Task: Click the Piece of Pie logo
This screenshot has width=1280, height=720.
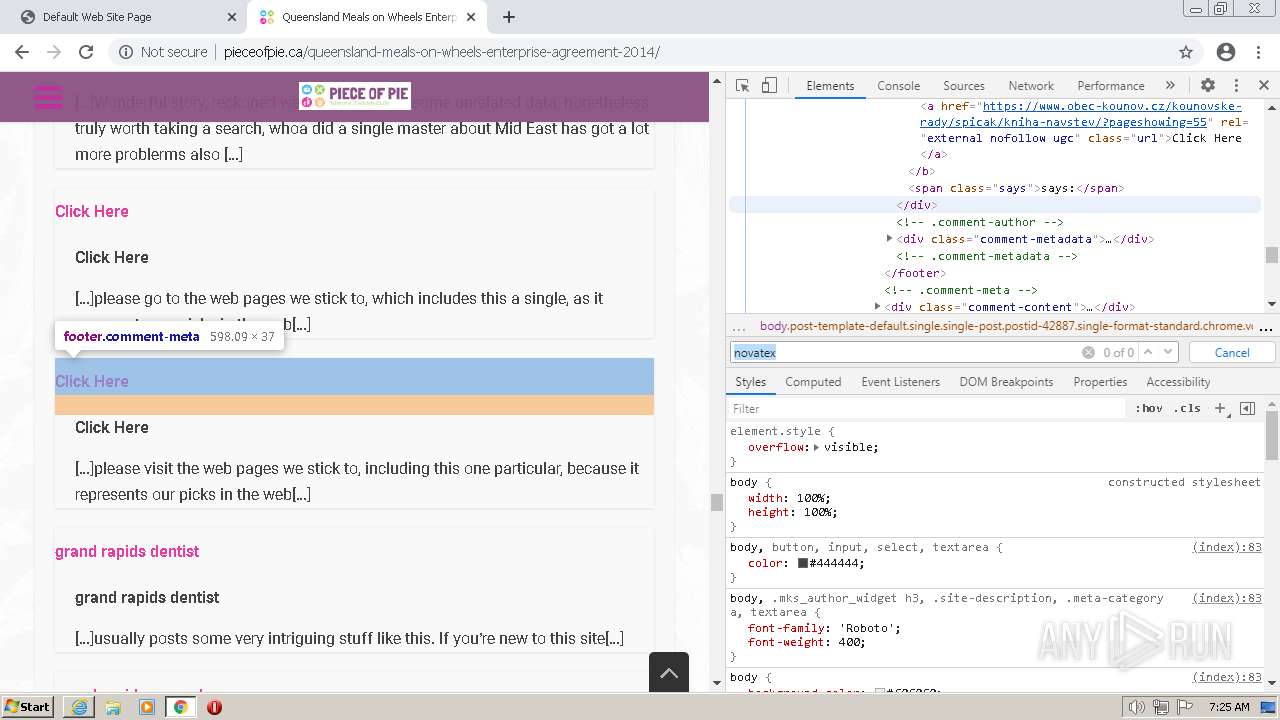Action: pos(355,96)
